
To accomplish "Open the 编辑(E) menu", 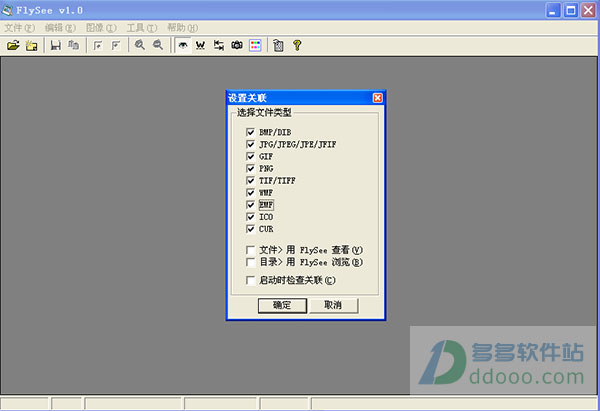I will pyautogui.click(x=60, y=28).
